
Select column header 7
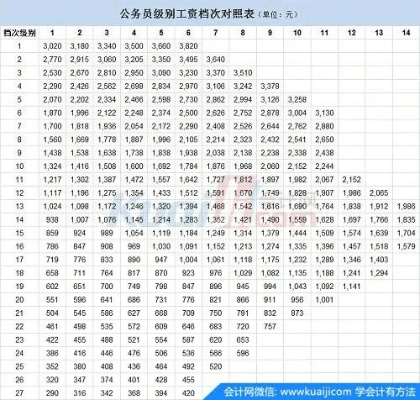coord(216,33)
